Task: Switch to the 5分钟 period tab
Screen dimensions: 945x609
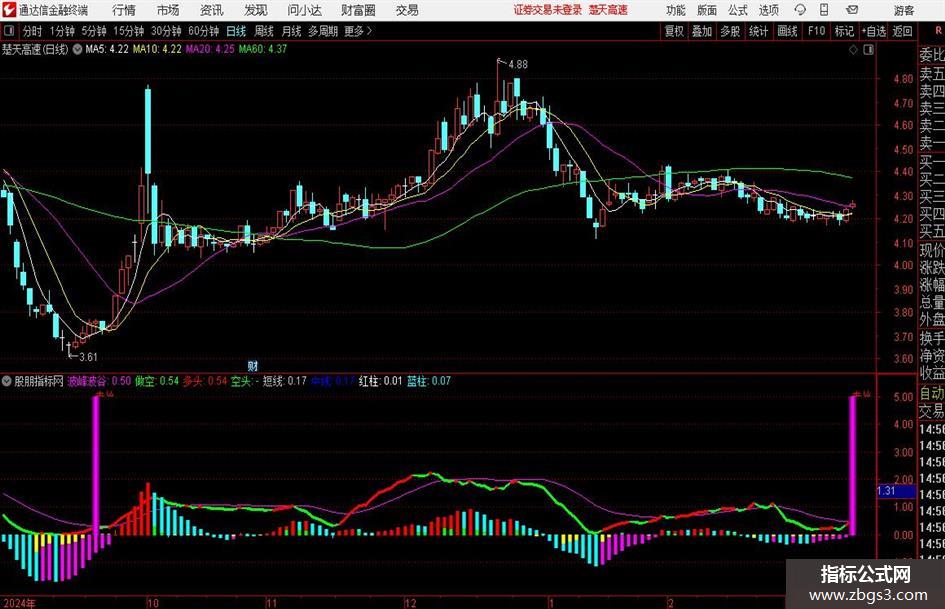Action: point(94,31)
